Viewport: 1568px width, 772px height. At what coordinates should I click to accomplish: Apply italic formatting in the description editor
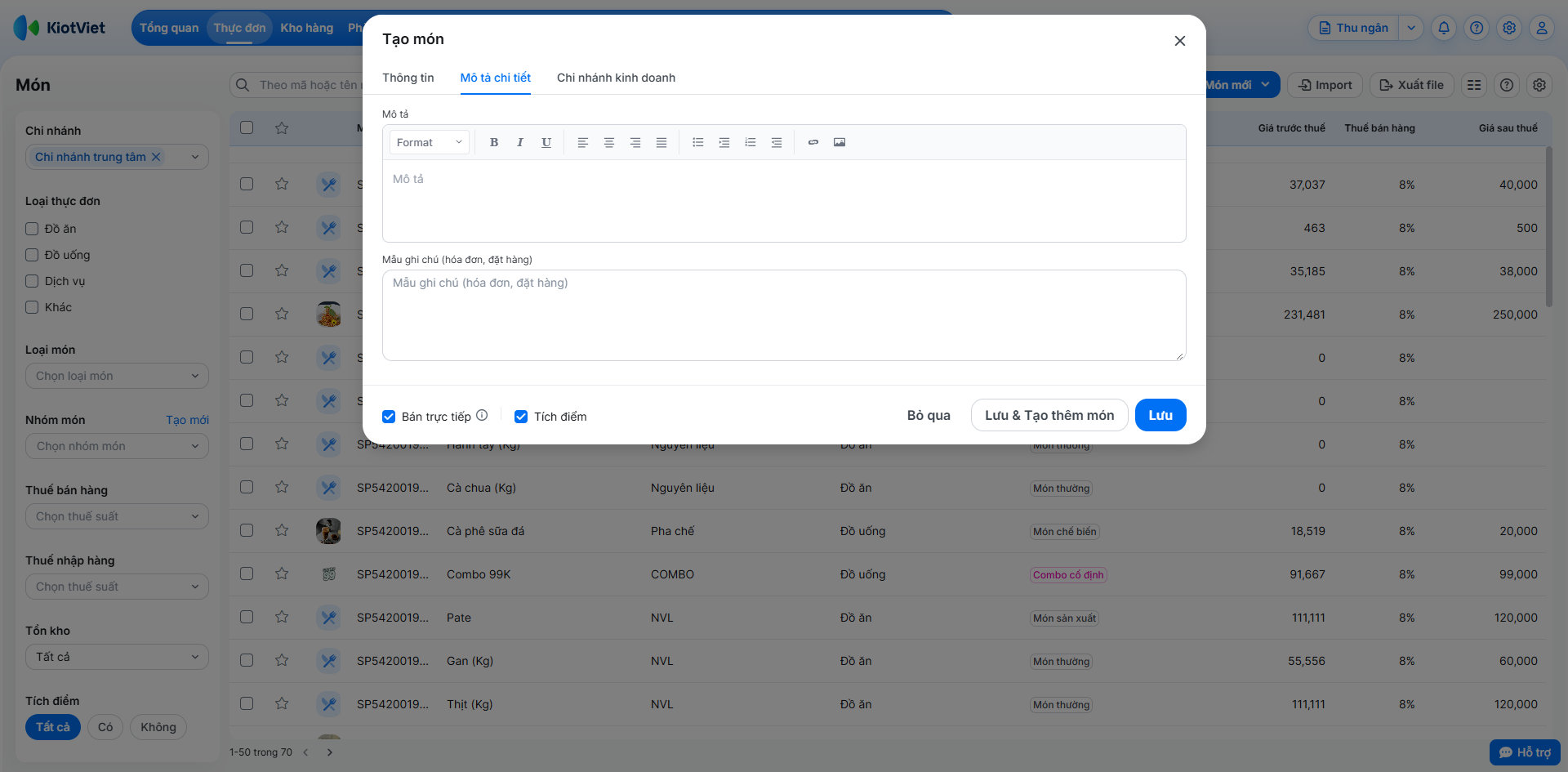(x=520, y=142)
